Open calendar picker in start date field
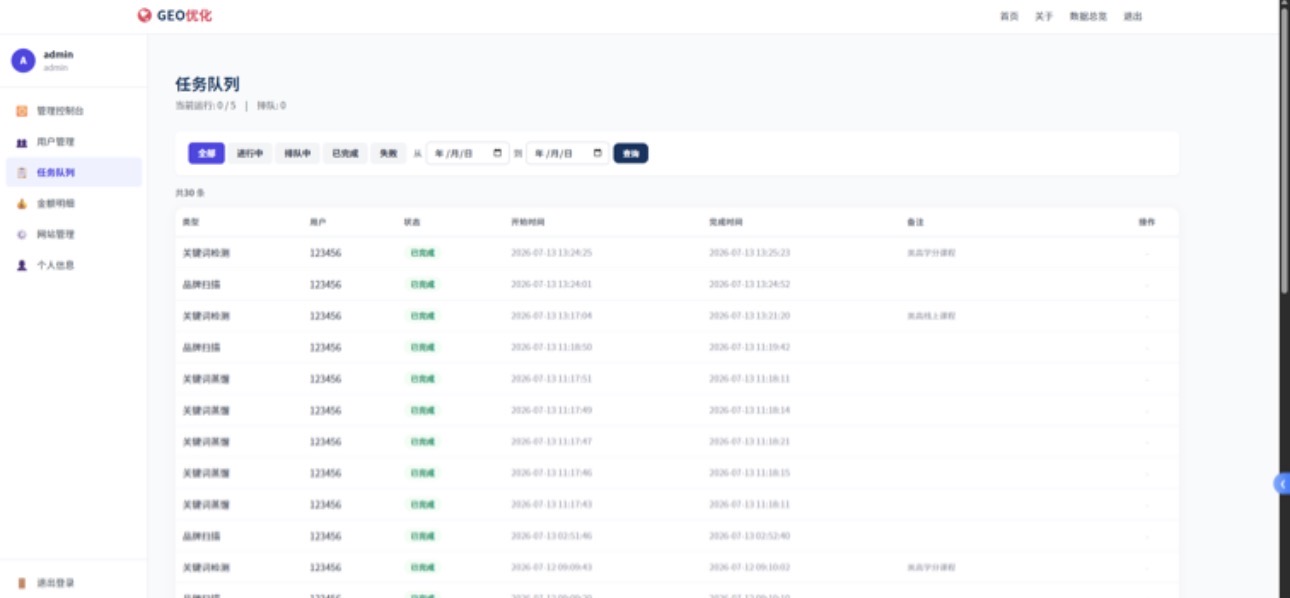The width and height of the screenshot is (1290, 598). [498, 153]
